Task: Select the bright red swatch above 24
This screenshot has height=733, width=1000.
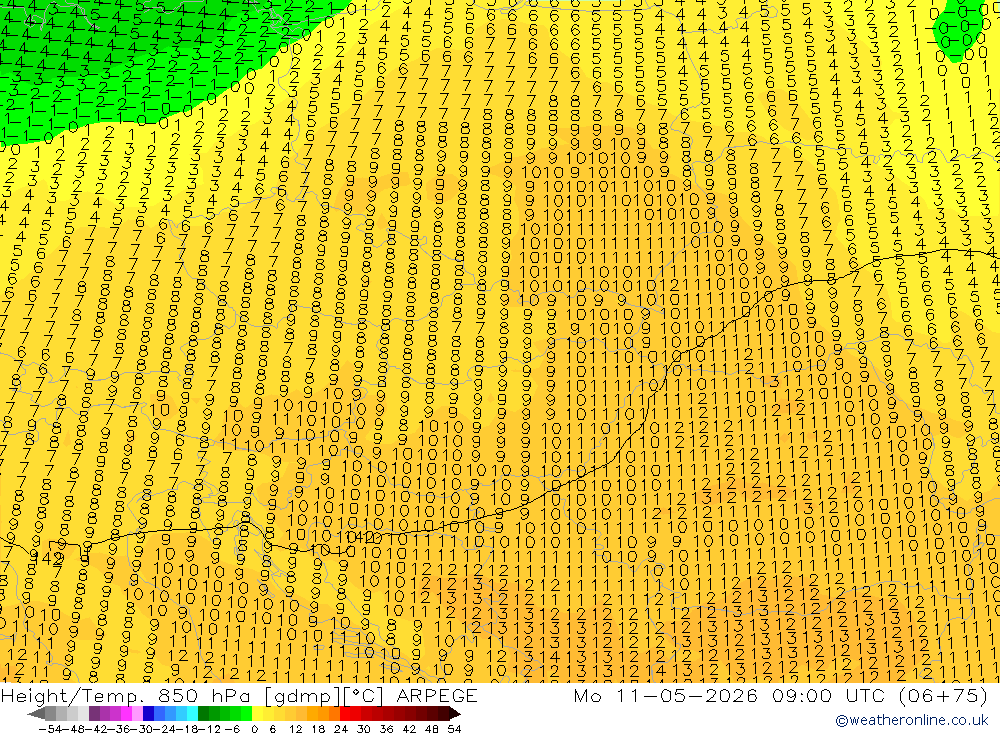Action: pyautogui.click(x=343, y=713)
